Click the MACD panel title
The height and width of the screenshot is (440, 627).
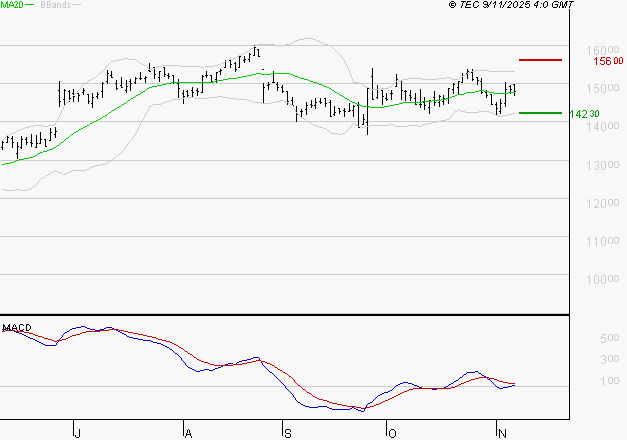(17, 328)
